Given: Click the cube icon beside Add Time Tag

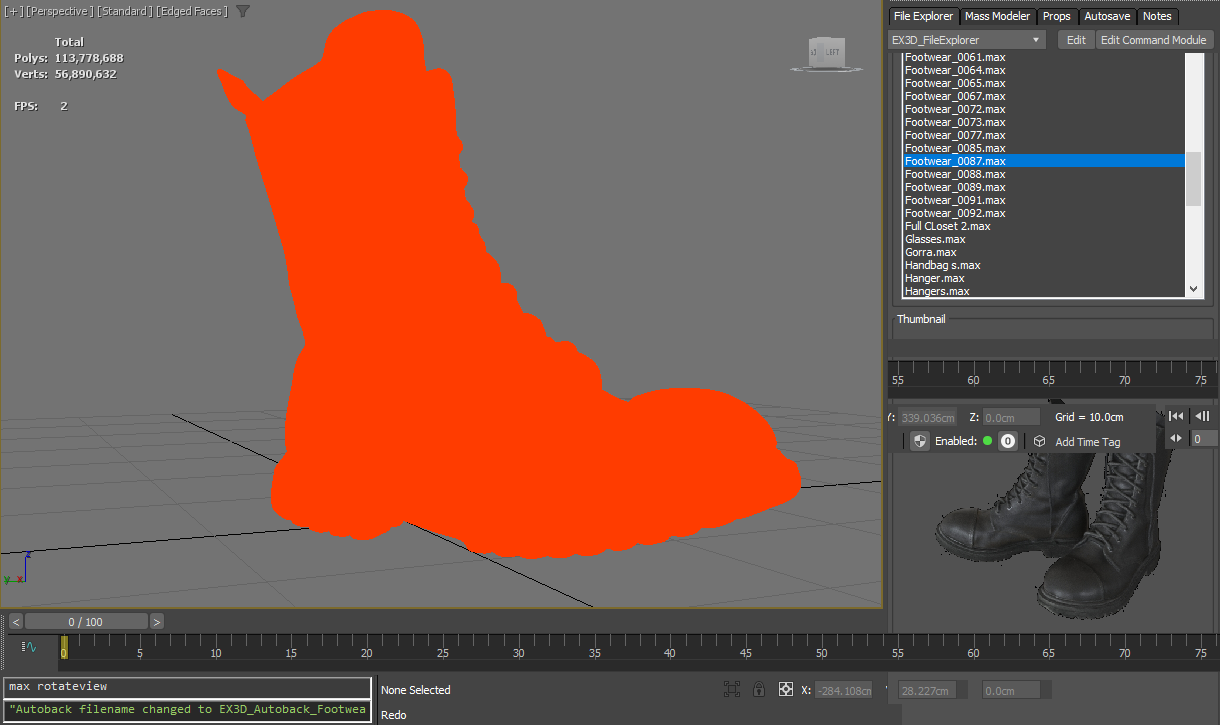Looking at the screenshot, I should [1040, 441].
